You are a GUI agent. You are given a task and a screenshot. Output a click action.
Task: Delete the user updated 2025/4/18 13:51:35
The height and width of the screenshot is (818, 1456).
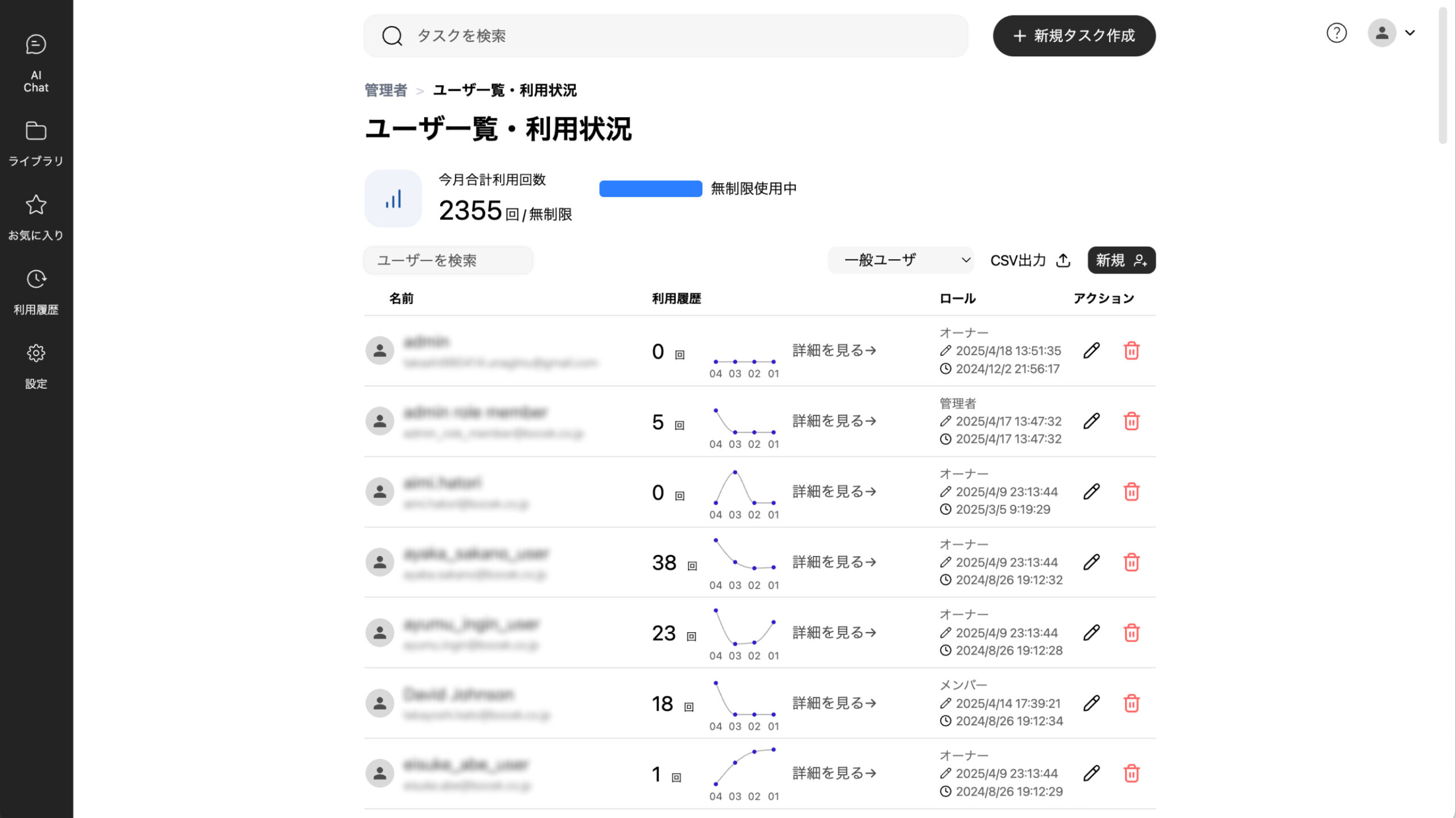[1131, 351]
